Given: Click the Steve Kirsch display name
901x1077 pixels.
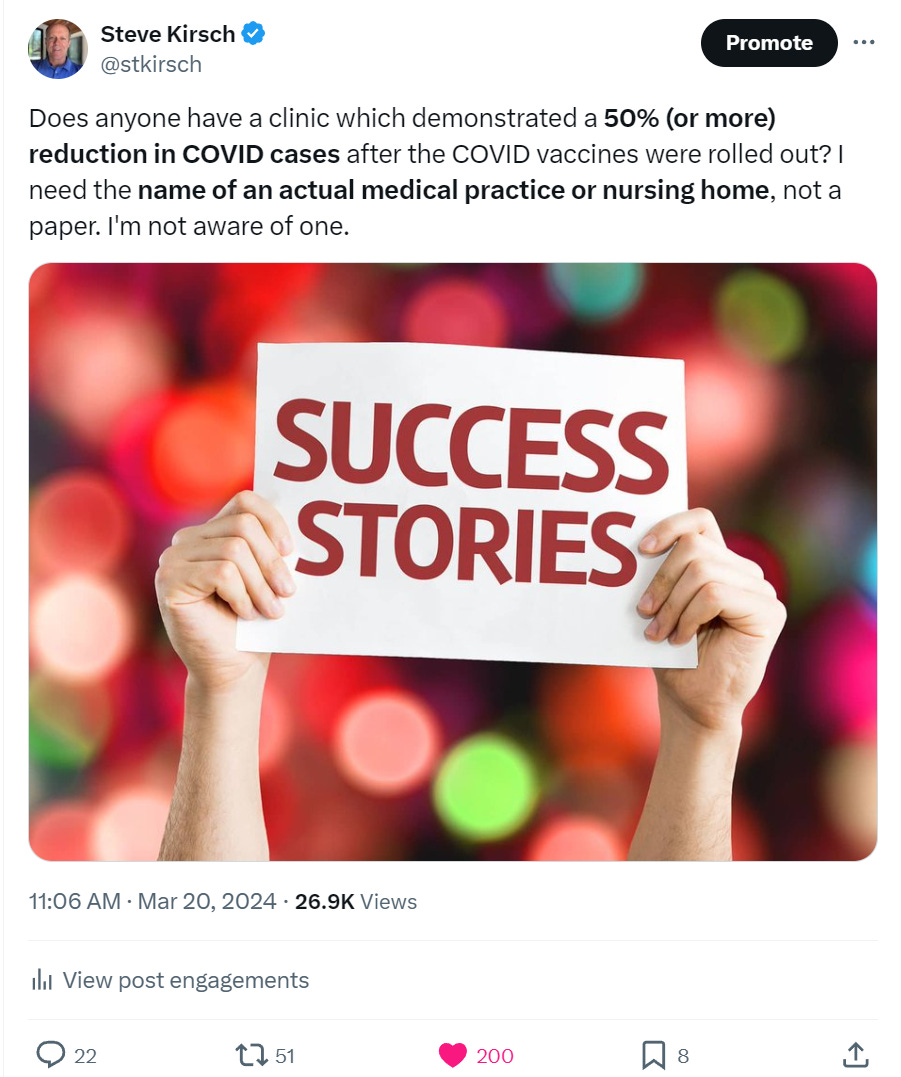Looking at the screenshot, I should coord(167,34).
